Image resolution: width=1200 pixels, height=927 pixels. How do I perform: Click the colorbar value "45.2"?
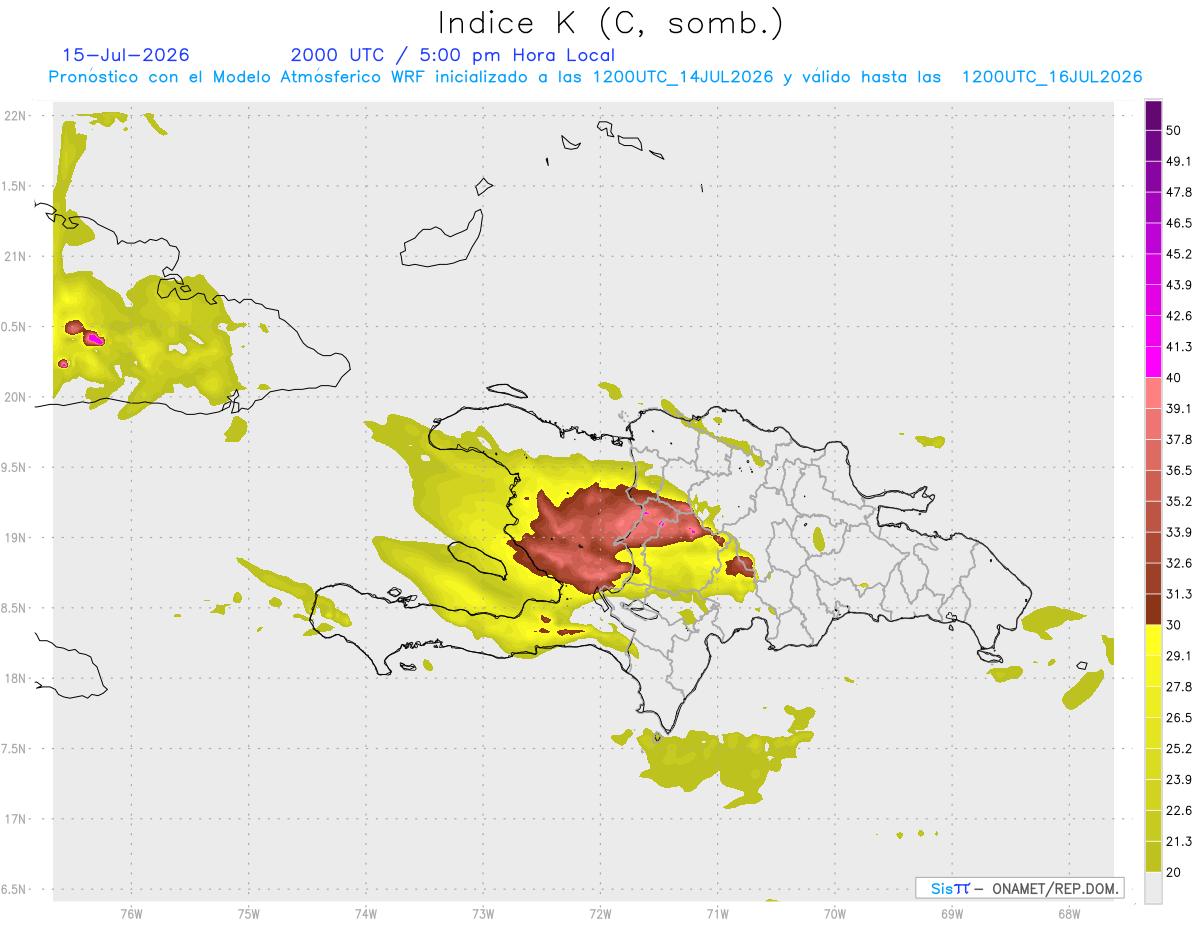(1179, 254)
